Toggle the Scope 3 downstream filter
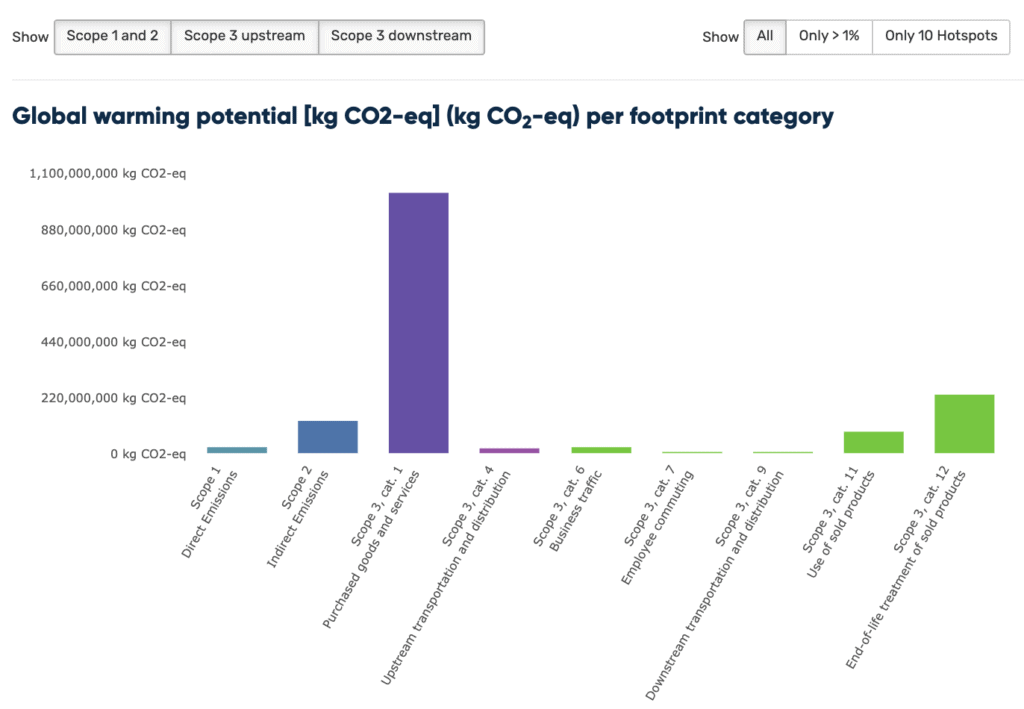 coord(401,36)
